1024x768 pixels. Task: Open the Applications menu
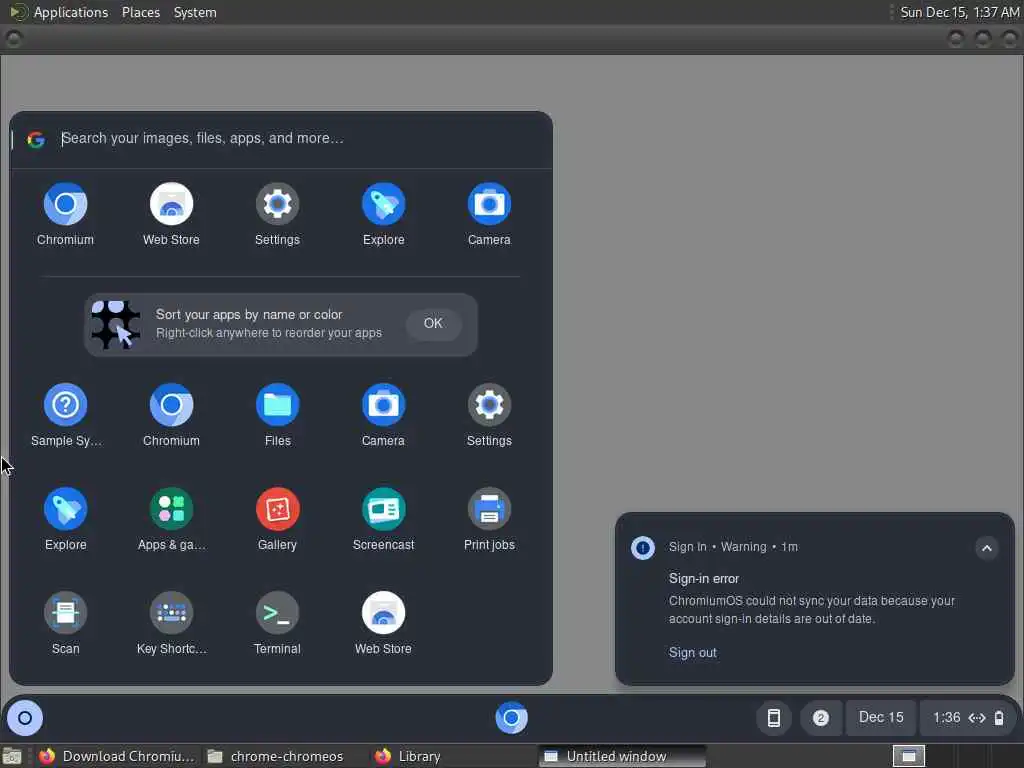71,12
